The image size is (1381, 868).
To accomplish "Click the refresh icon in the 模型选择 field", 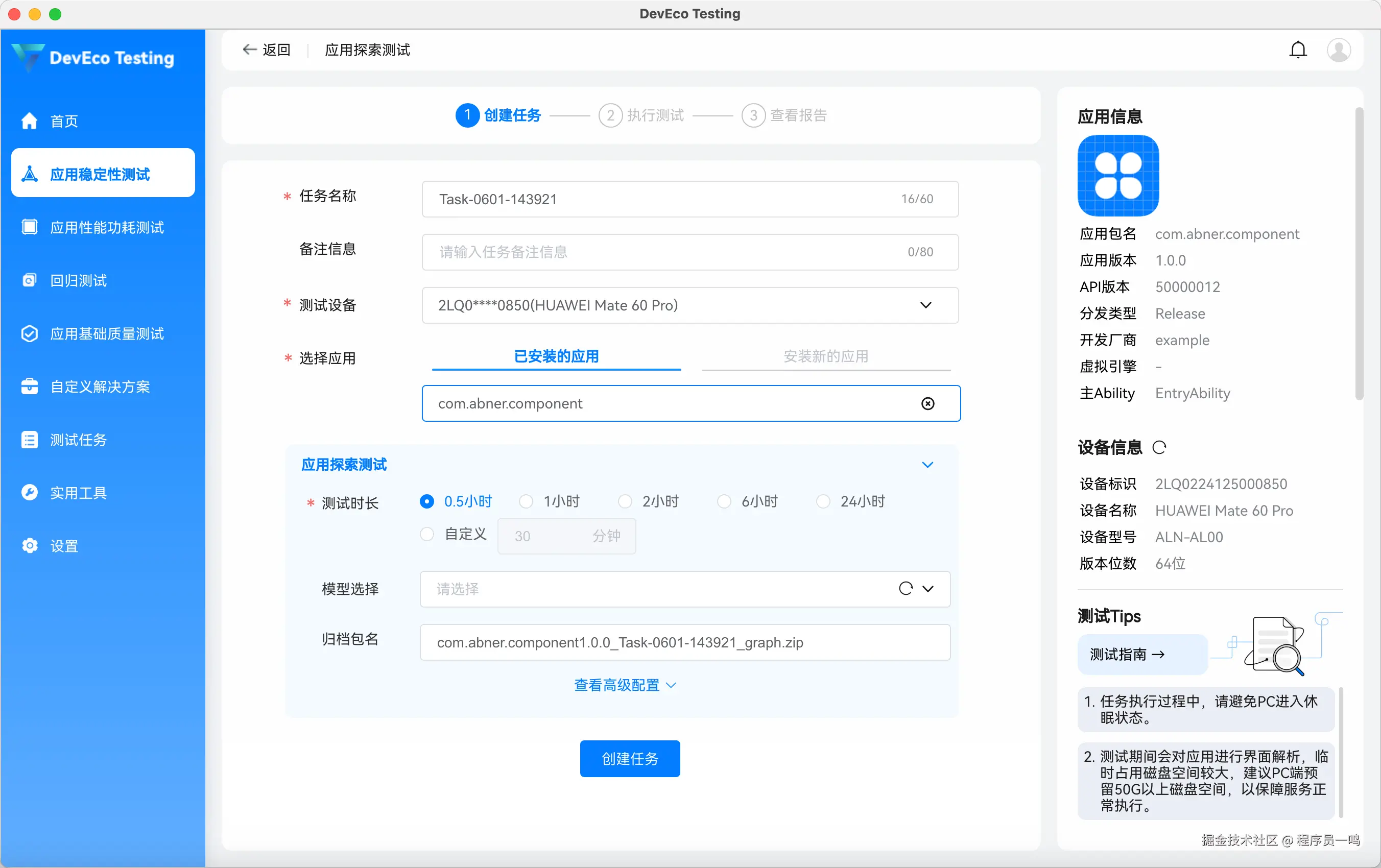I will pyautogui.click(x=906, y=589).
